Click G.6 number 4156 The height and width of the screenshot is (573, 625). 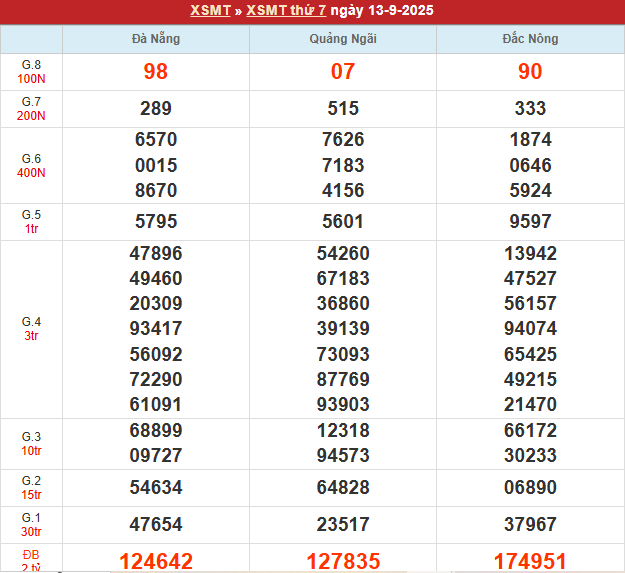[x=343, y=190]
